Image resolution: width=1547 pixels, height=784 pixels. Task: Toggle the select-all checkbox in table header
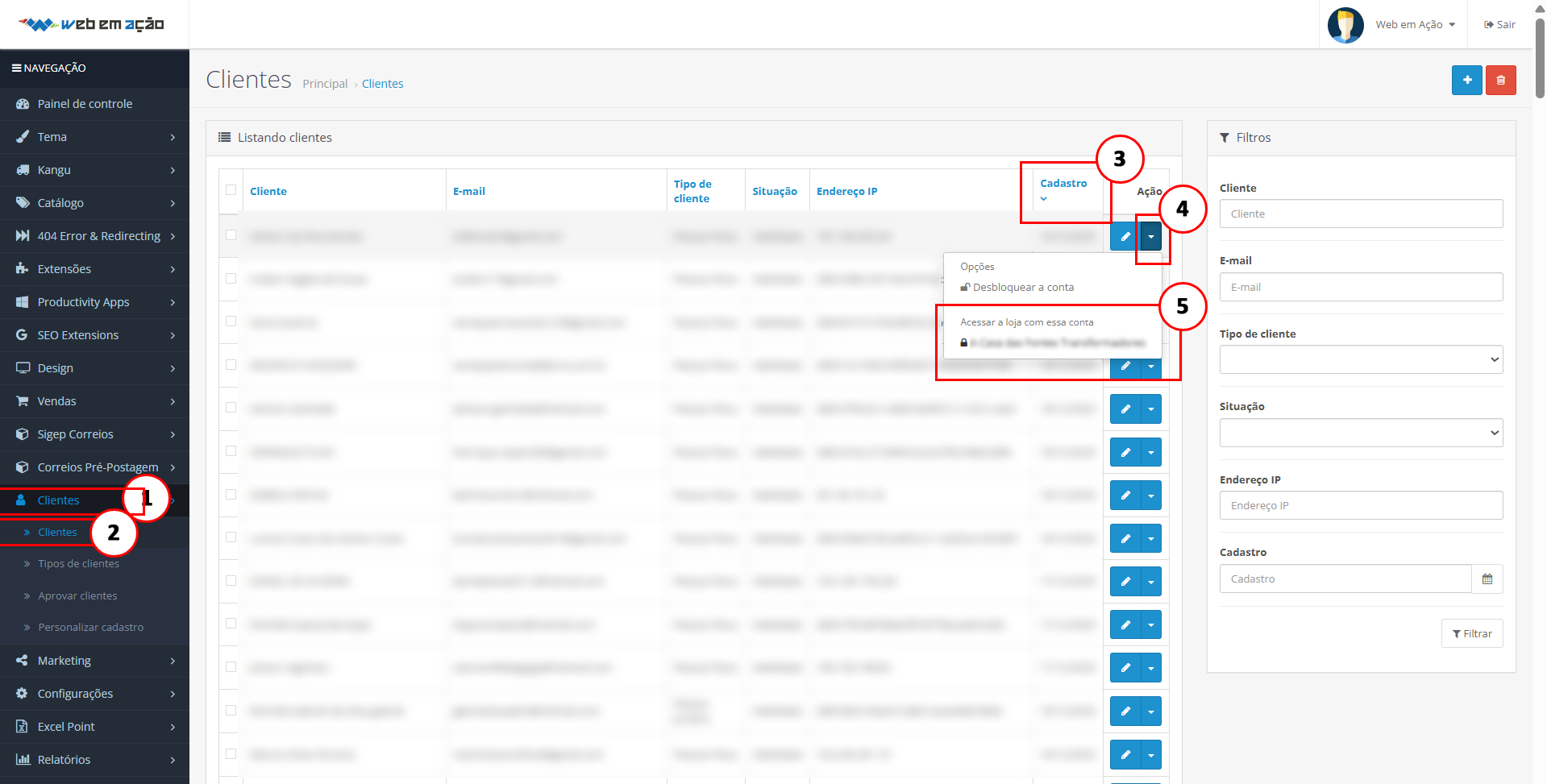tap(231, 190)
